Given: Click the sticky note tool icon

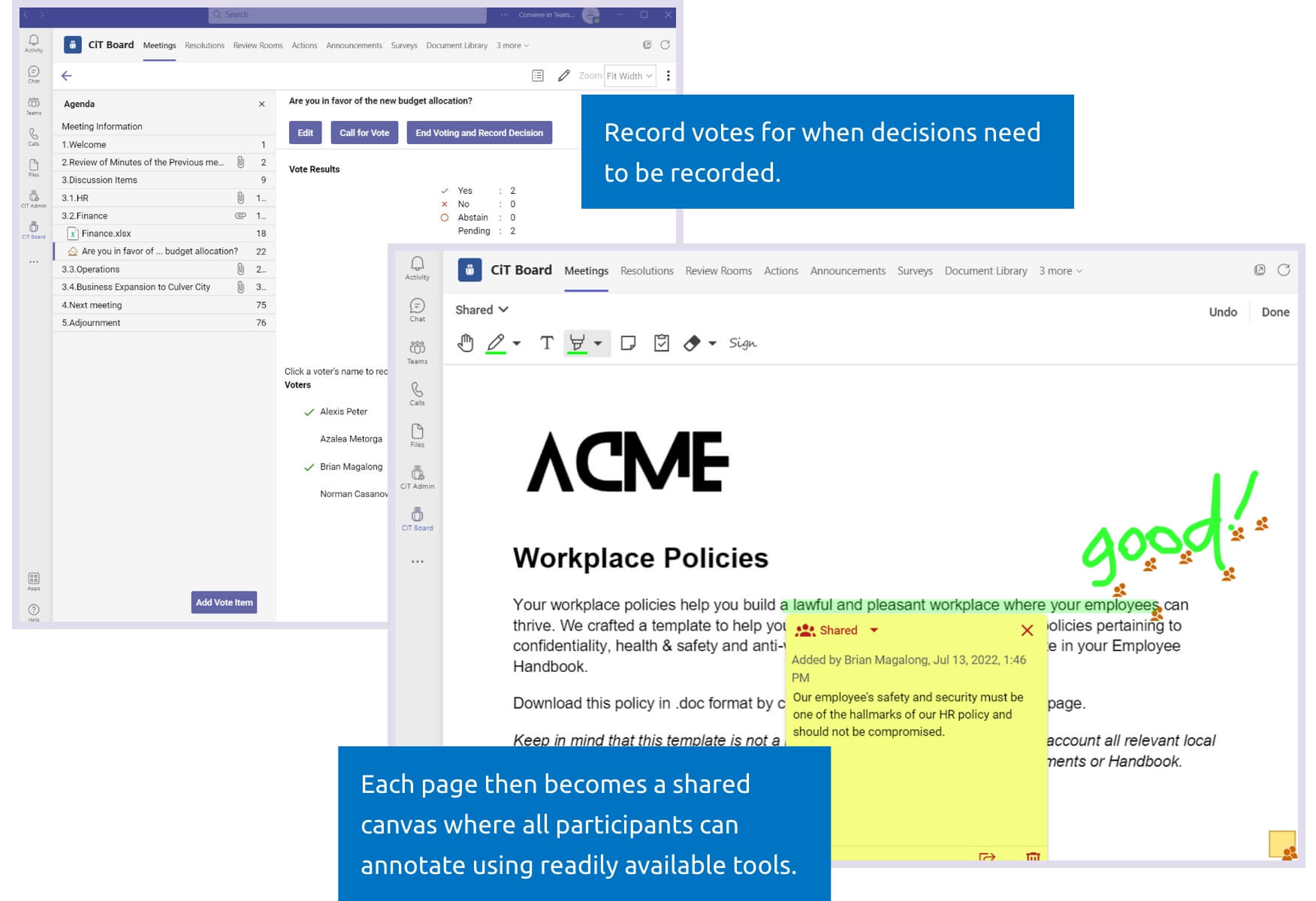Looking at the screenshot, I should click(629, 343).
